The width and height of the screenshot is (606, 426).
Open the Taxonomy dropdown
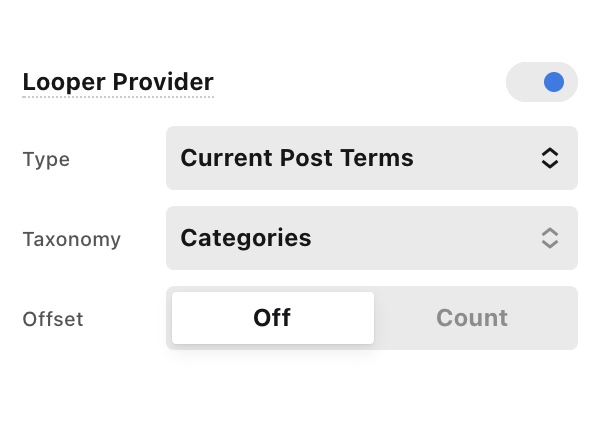(371, 238)
